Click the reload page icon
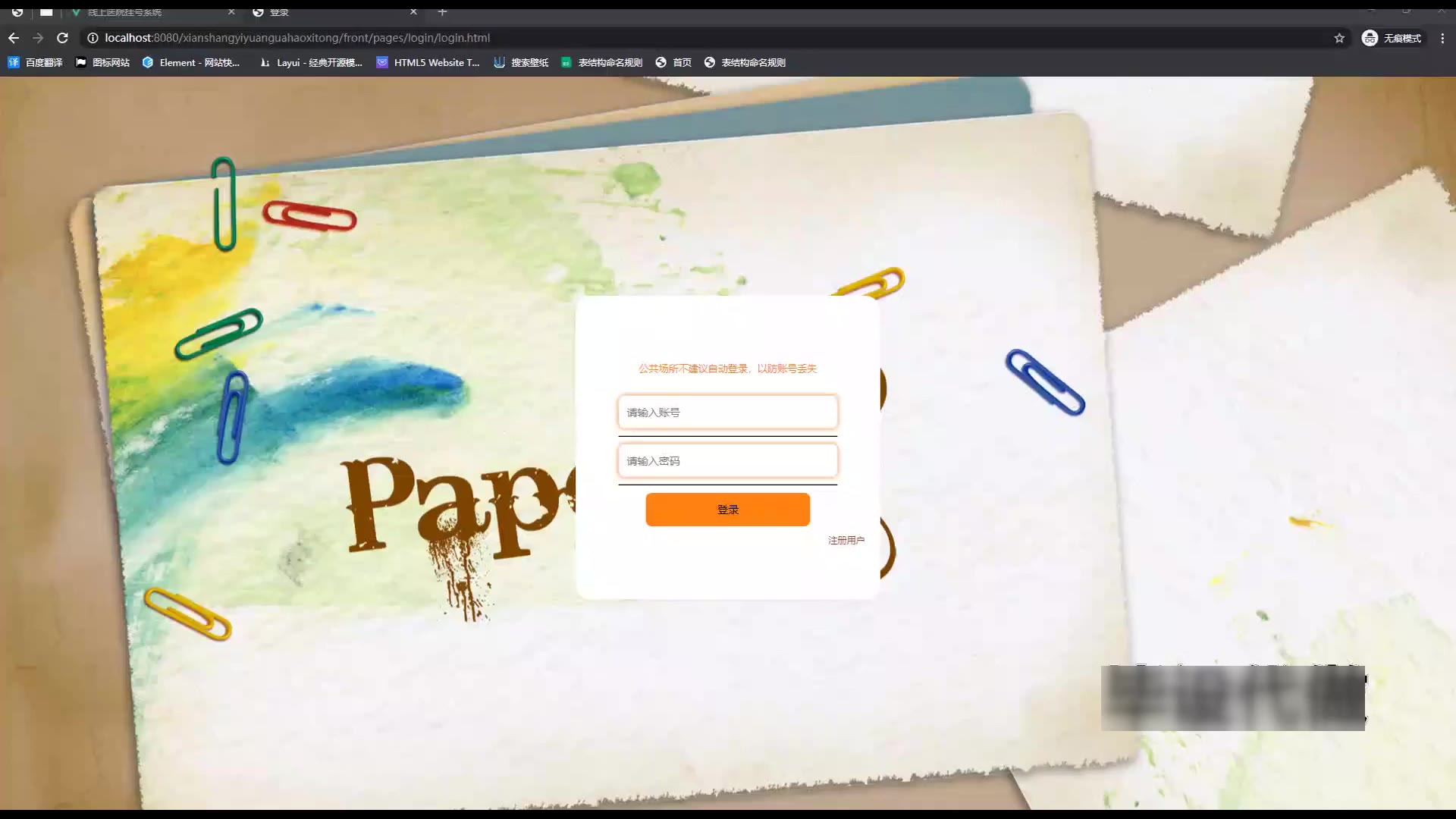The image size is (1456, 819). coord(63,38)
